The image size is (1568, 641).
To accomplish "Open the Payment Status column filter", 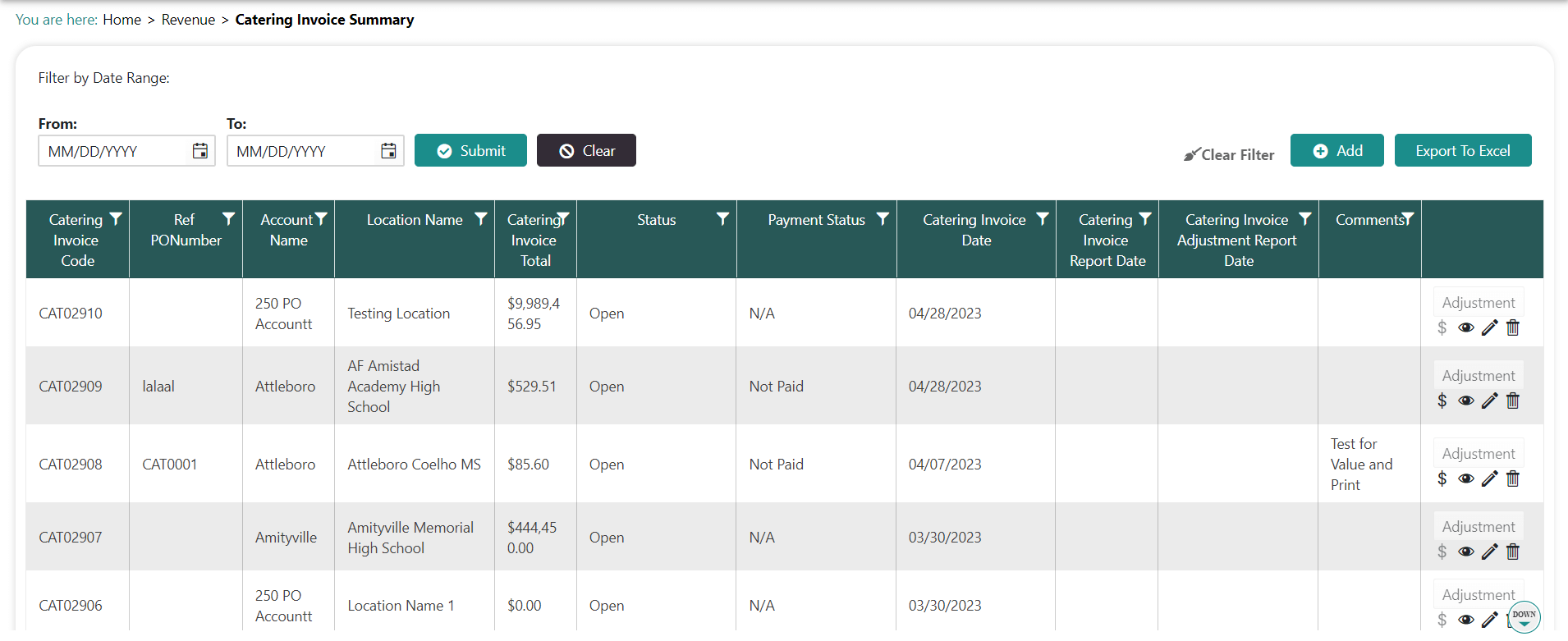I will (x=883, y=219).
